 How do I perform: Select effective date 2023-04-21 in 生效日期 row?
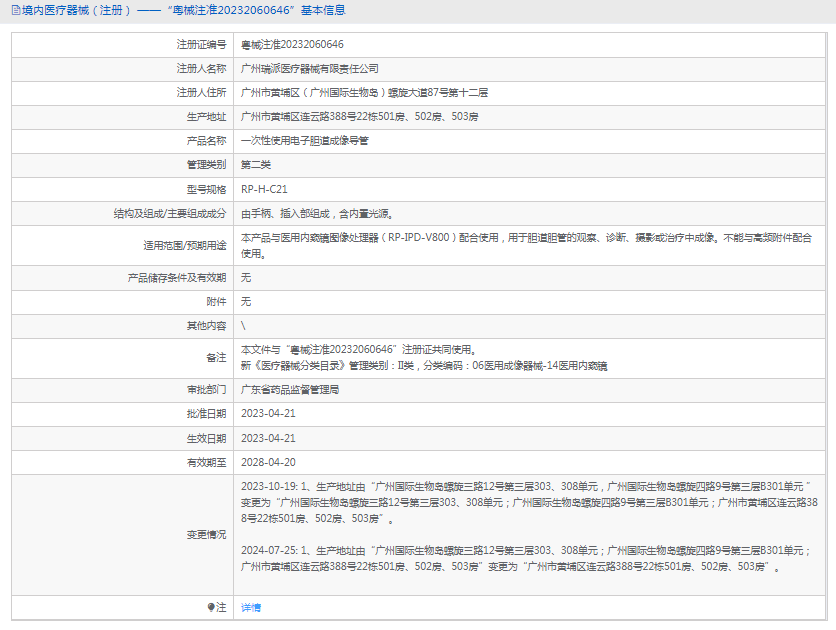click(268, 438)
